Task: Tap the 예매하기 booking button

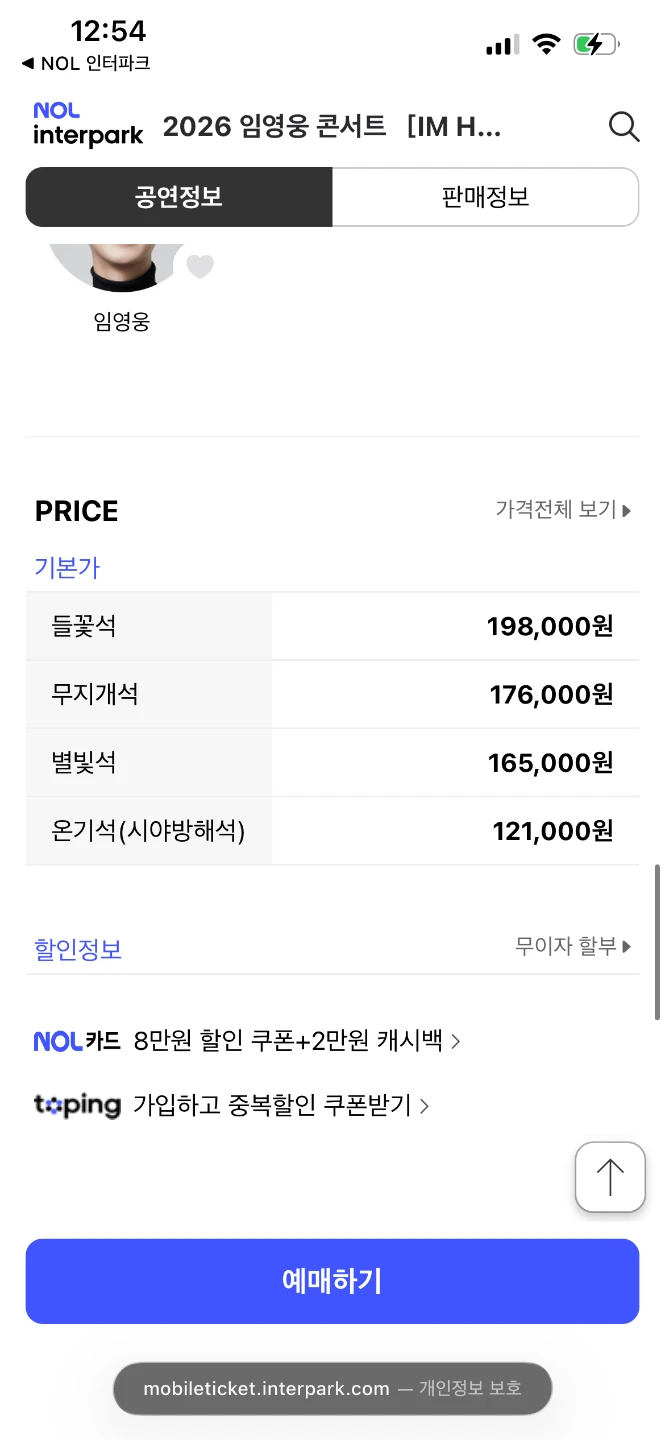Action: [332, 1281]
